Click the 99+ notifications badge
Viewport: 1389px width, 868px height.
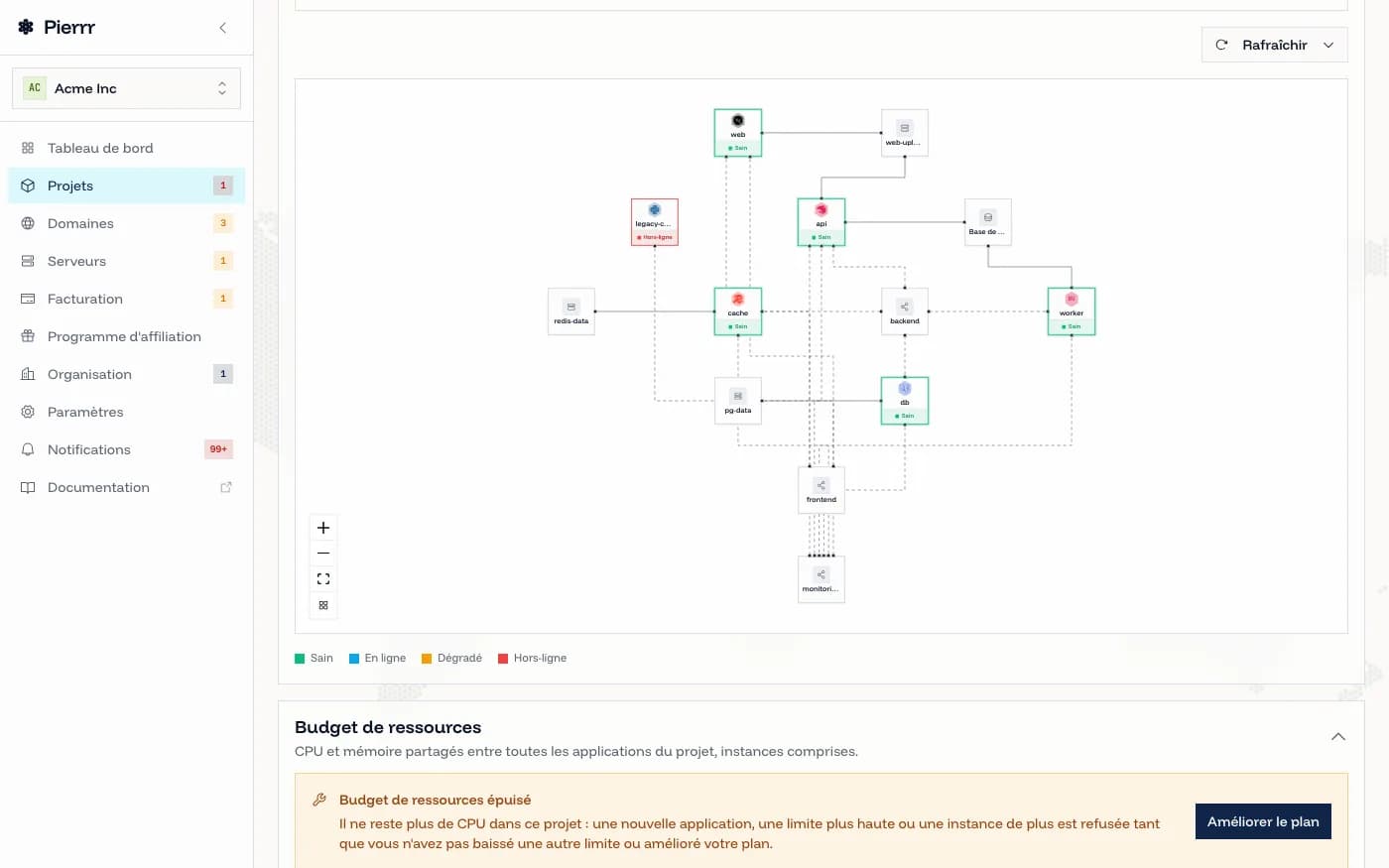218,449
